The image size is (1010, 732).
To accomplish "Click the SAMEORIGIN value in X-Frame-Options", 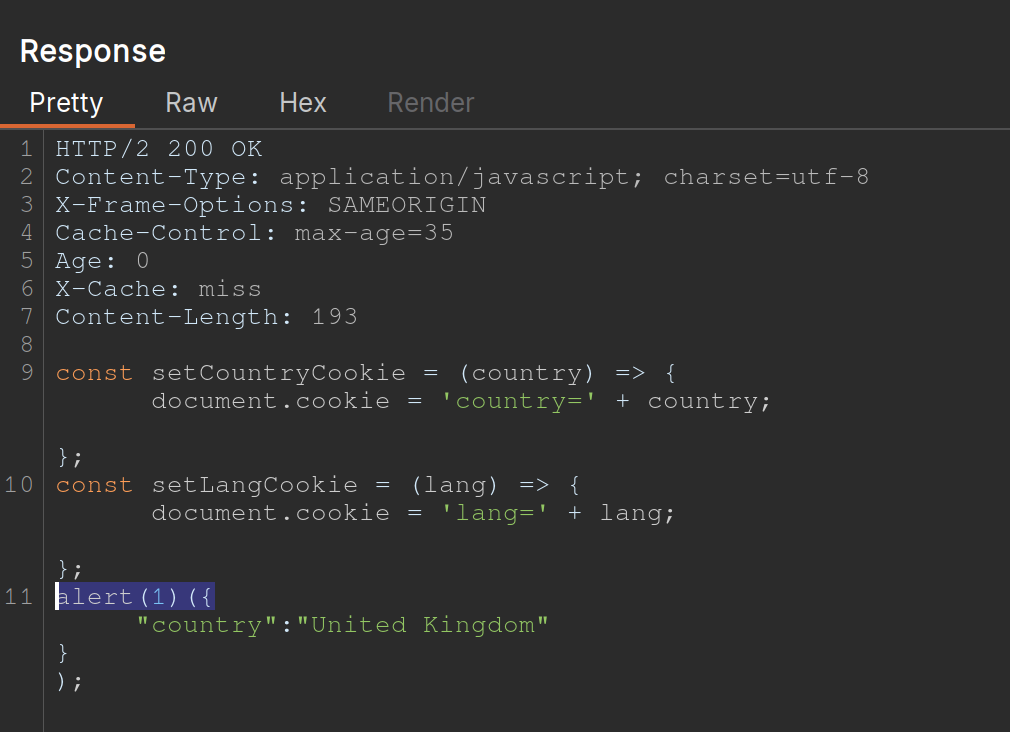I will tap(406, 205).
